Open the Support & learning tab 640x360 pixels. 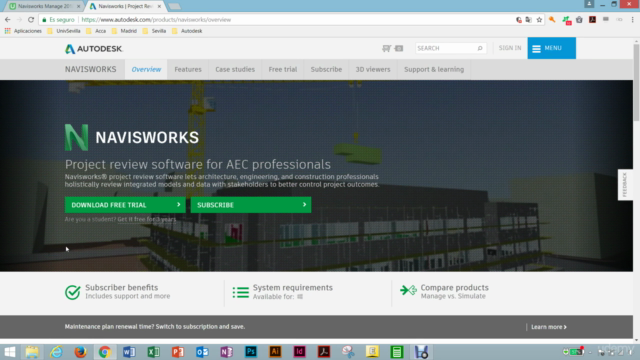tap(434, 69)
